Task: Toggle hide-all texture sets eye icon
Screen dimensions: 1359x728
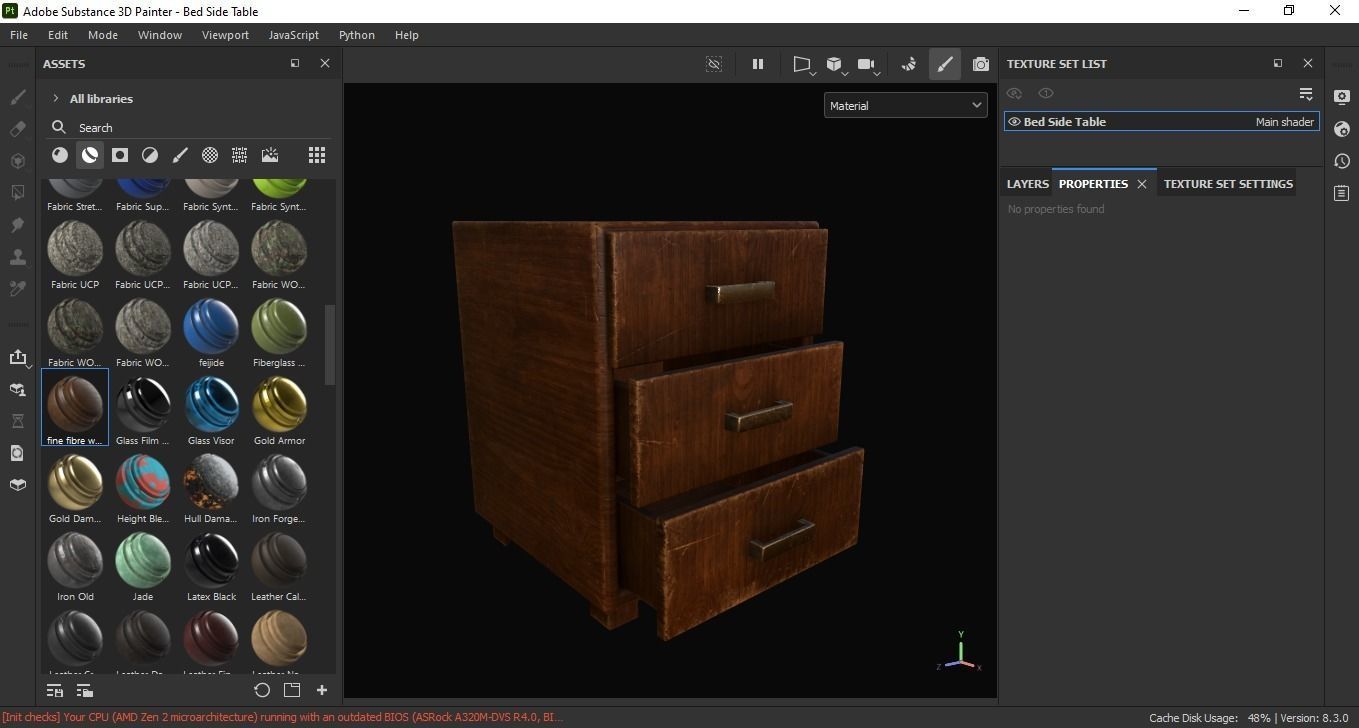Action: point(1014,93)
